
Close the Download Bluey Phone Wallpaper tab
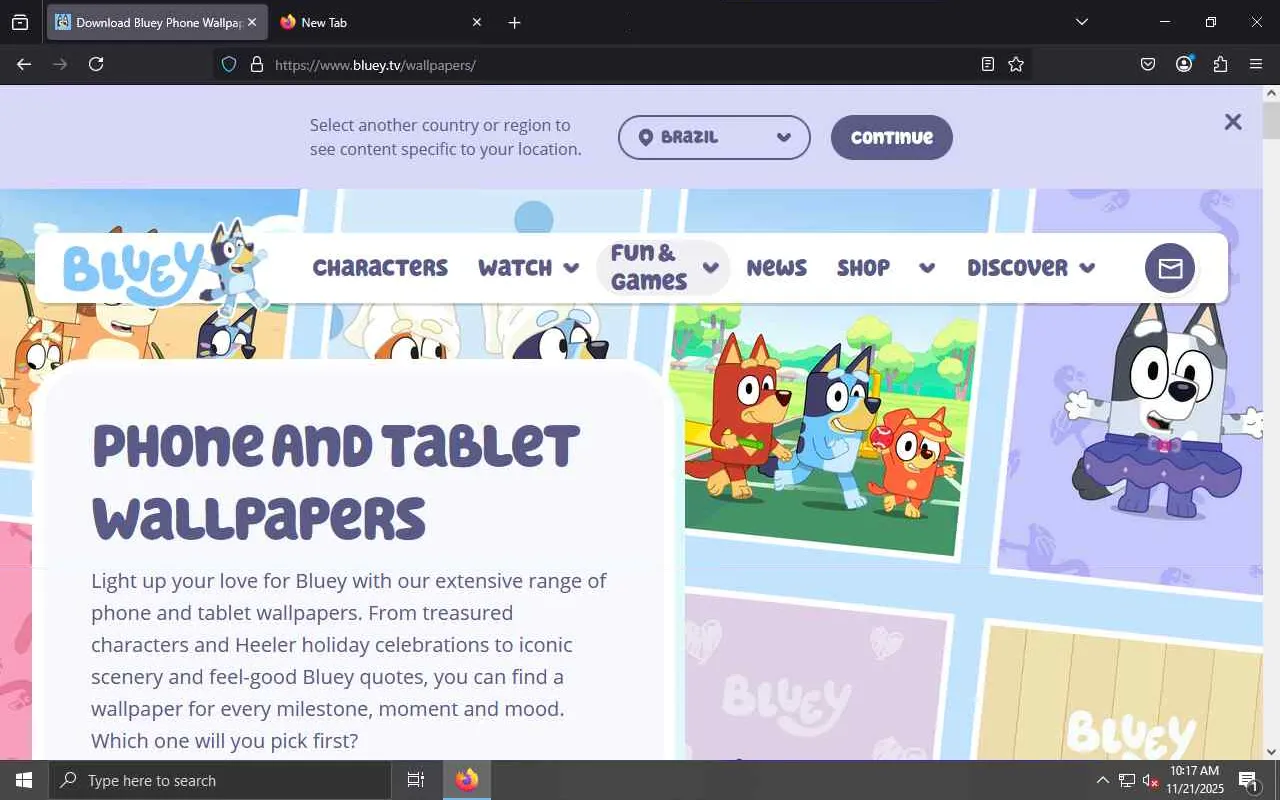252,22
